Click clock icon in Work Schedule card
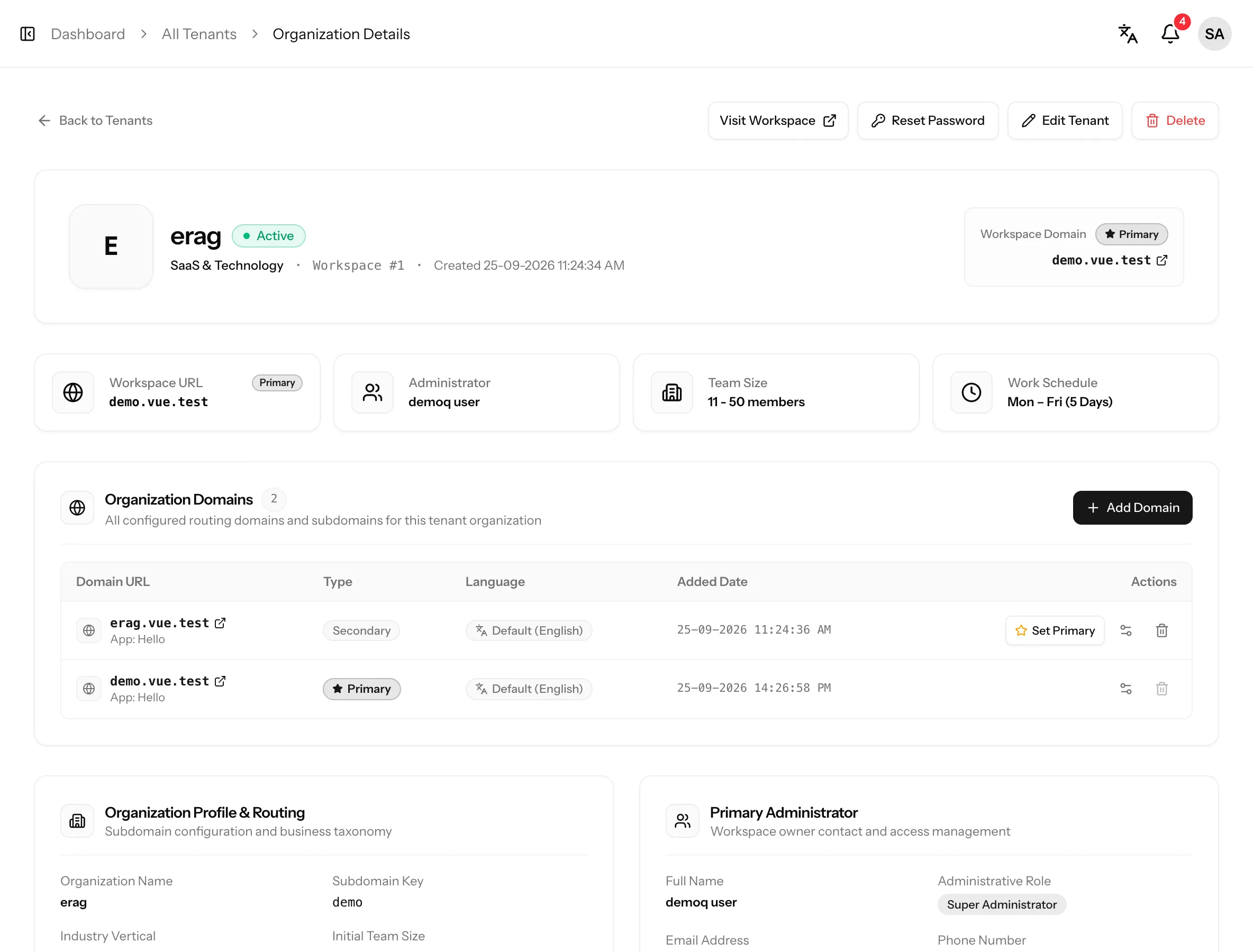 (971, 392)
